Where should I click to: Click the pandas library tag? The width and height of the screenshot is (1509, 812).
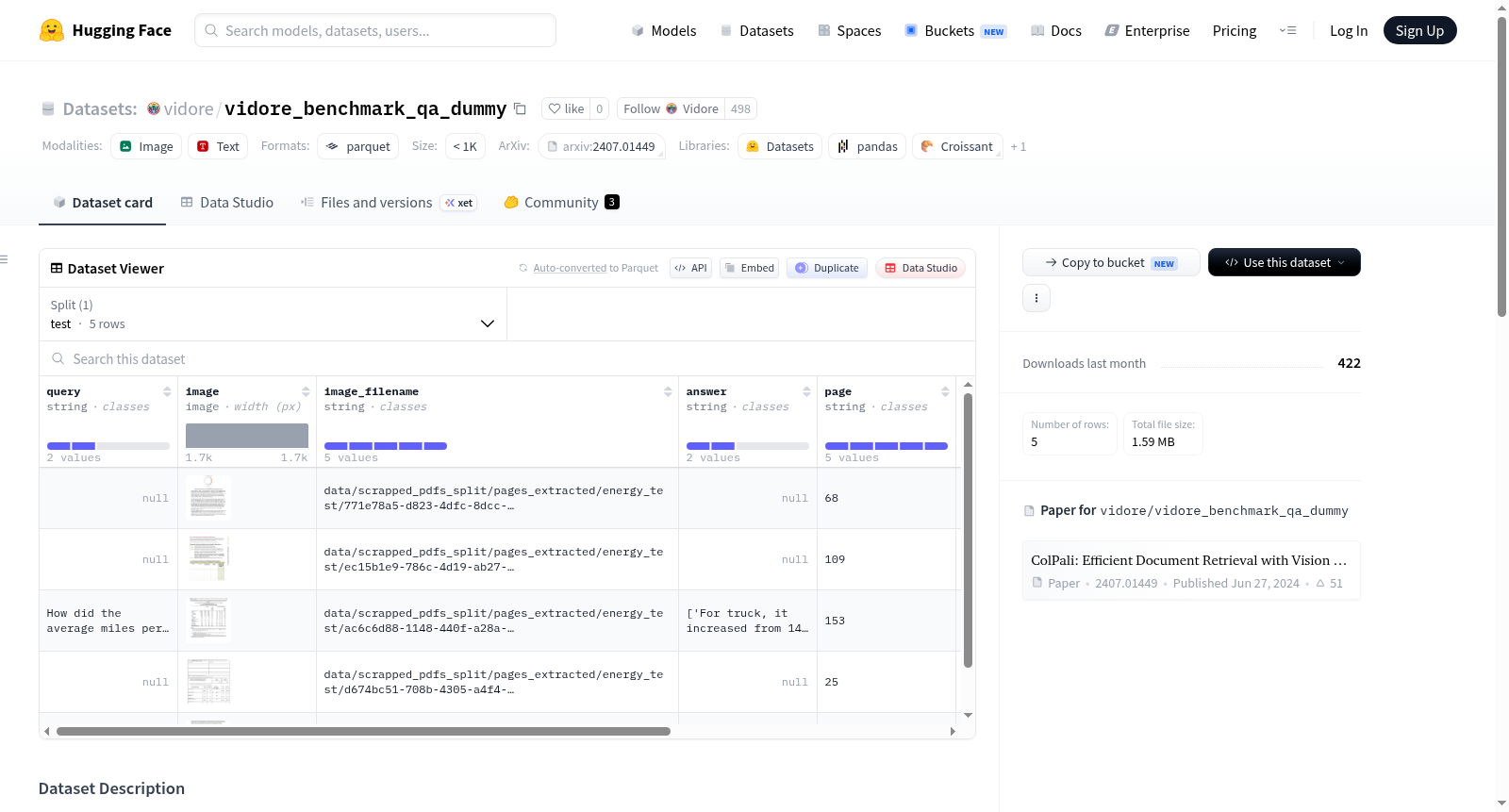pos(868,146)
